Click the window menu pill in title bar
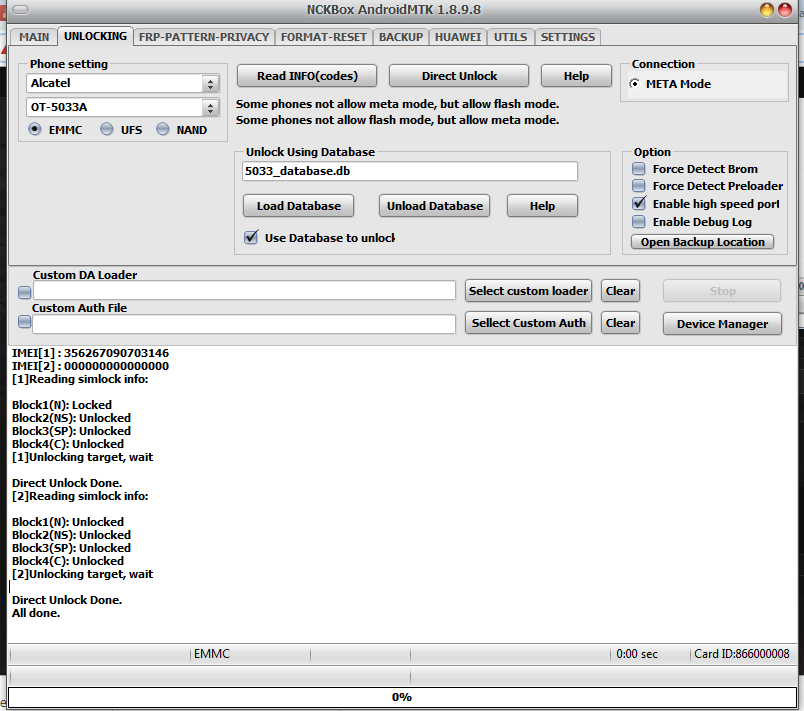This screenshot has height=711, width=804. tap(21, 10)
